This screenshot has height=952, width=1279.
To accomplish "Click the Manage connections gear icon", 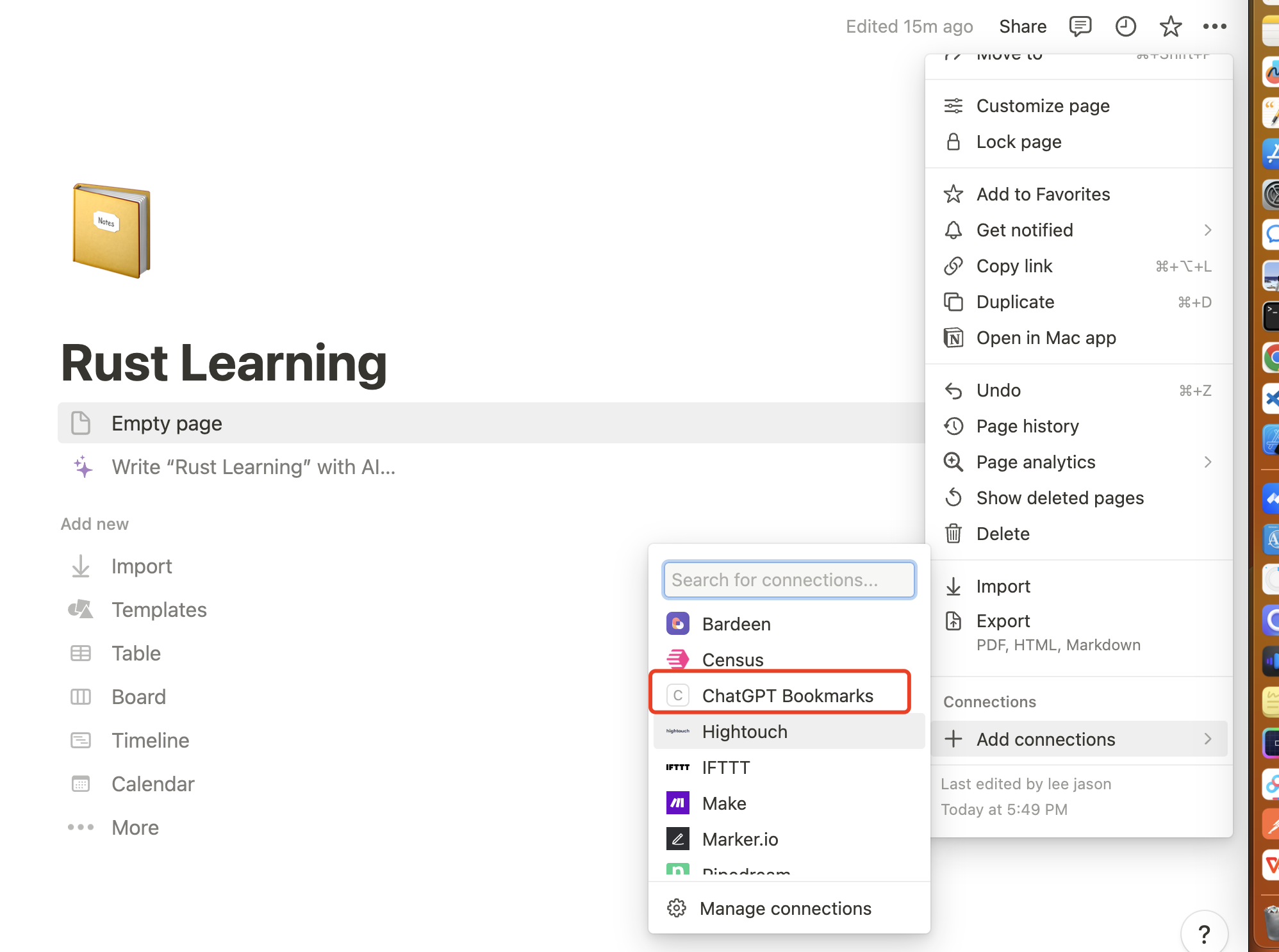I will click(x=677, y=908).
